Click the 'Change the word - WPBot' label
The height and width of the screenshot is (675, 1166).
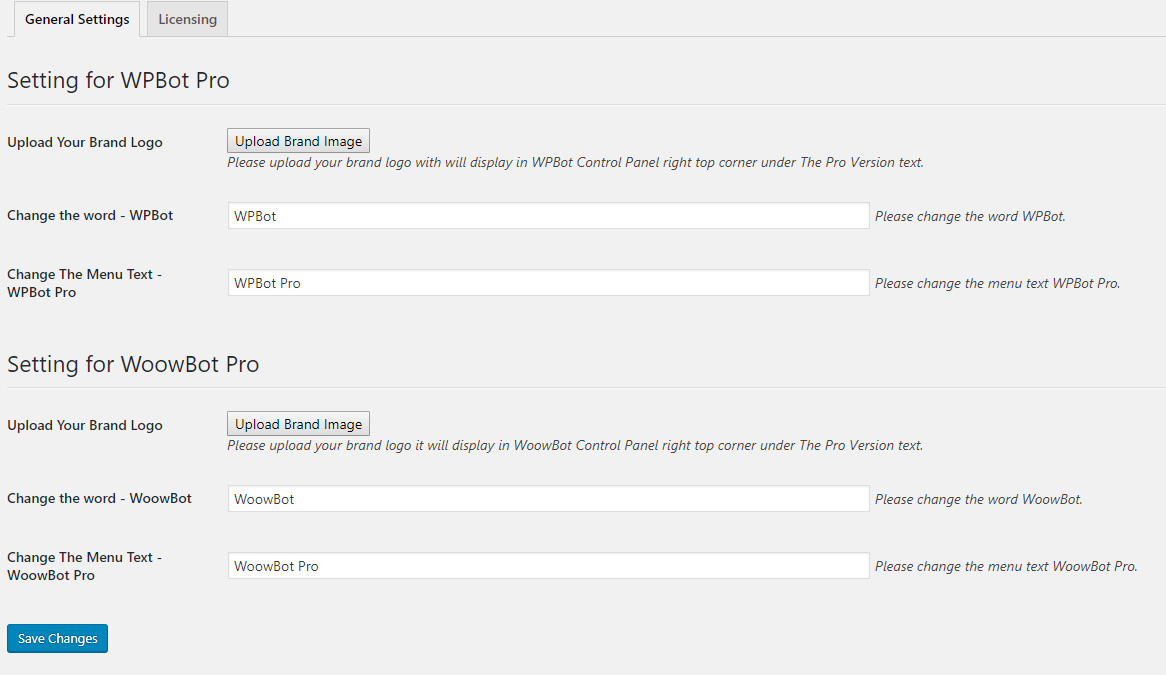tap(90, 216)
